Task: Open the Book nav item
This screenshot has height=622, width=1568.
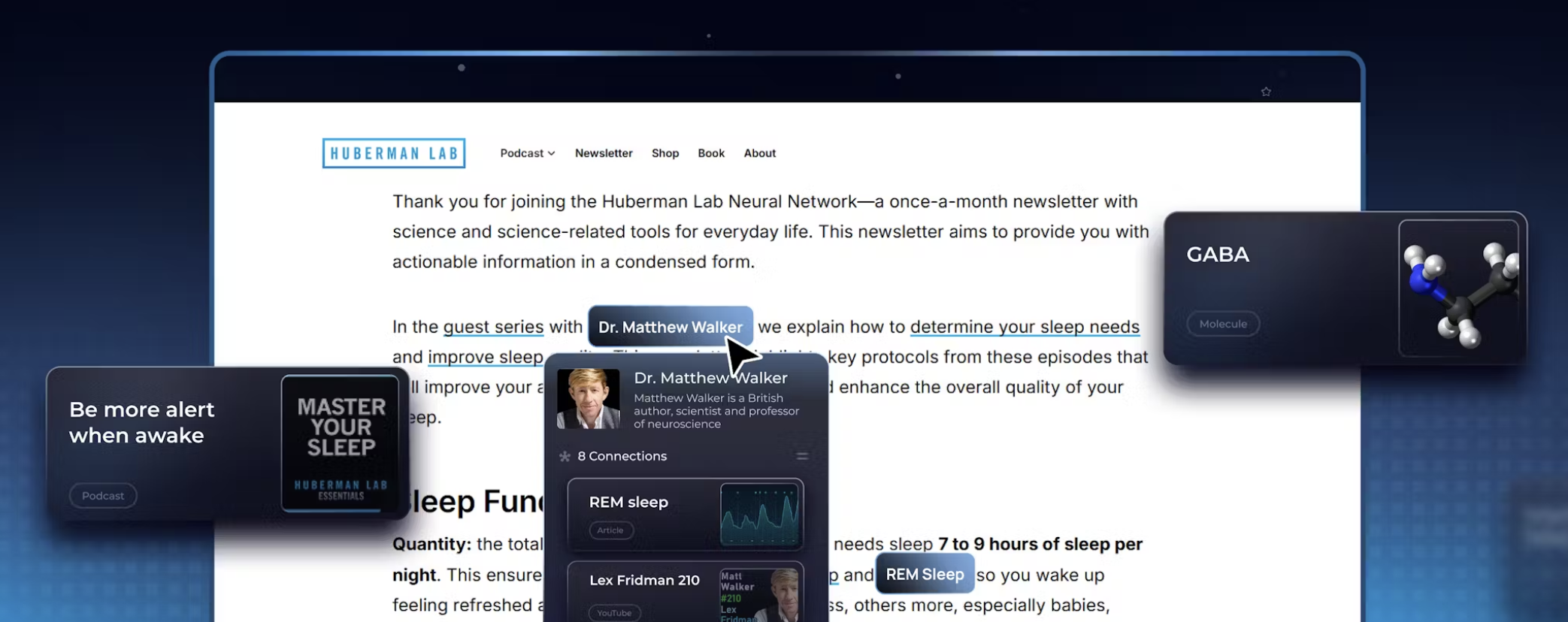Action: [x=711, y=153]
